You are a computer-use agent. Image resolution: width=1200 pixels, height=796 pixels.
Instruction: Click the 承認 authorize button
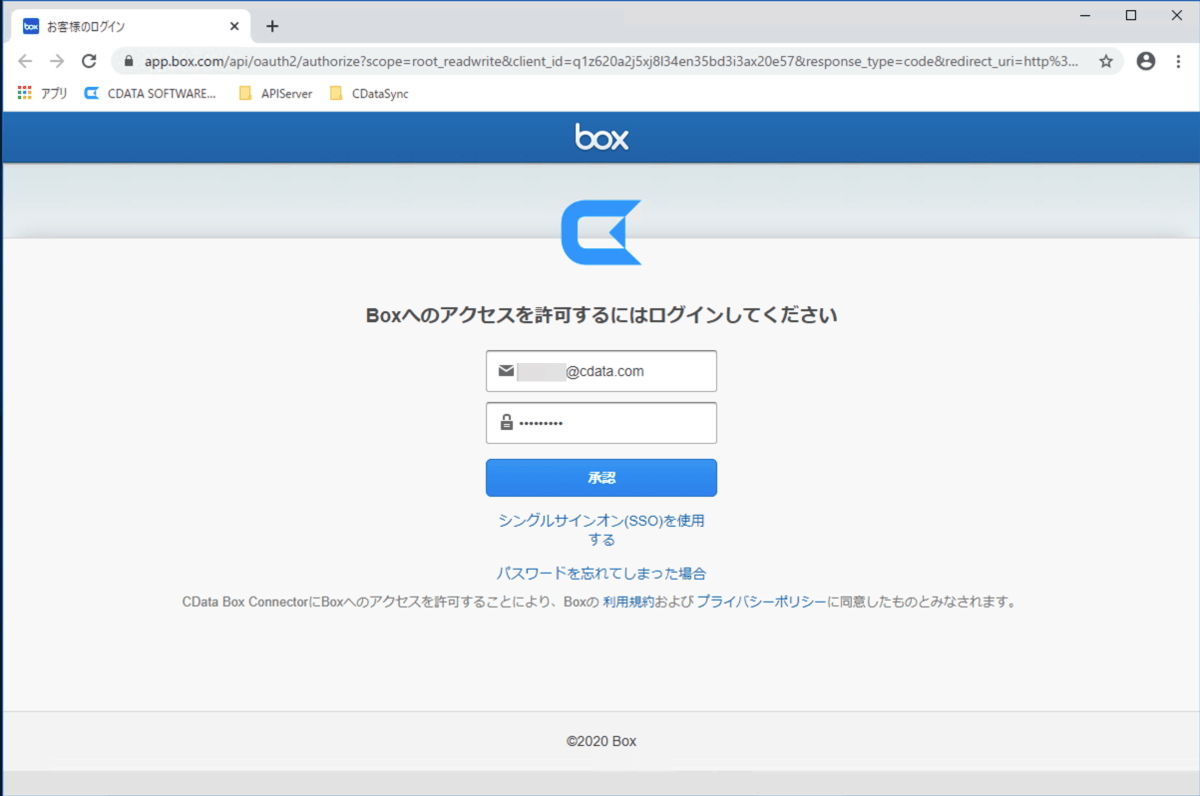tap(601, 478)
